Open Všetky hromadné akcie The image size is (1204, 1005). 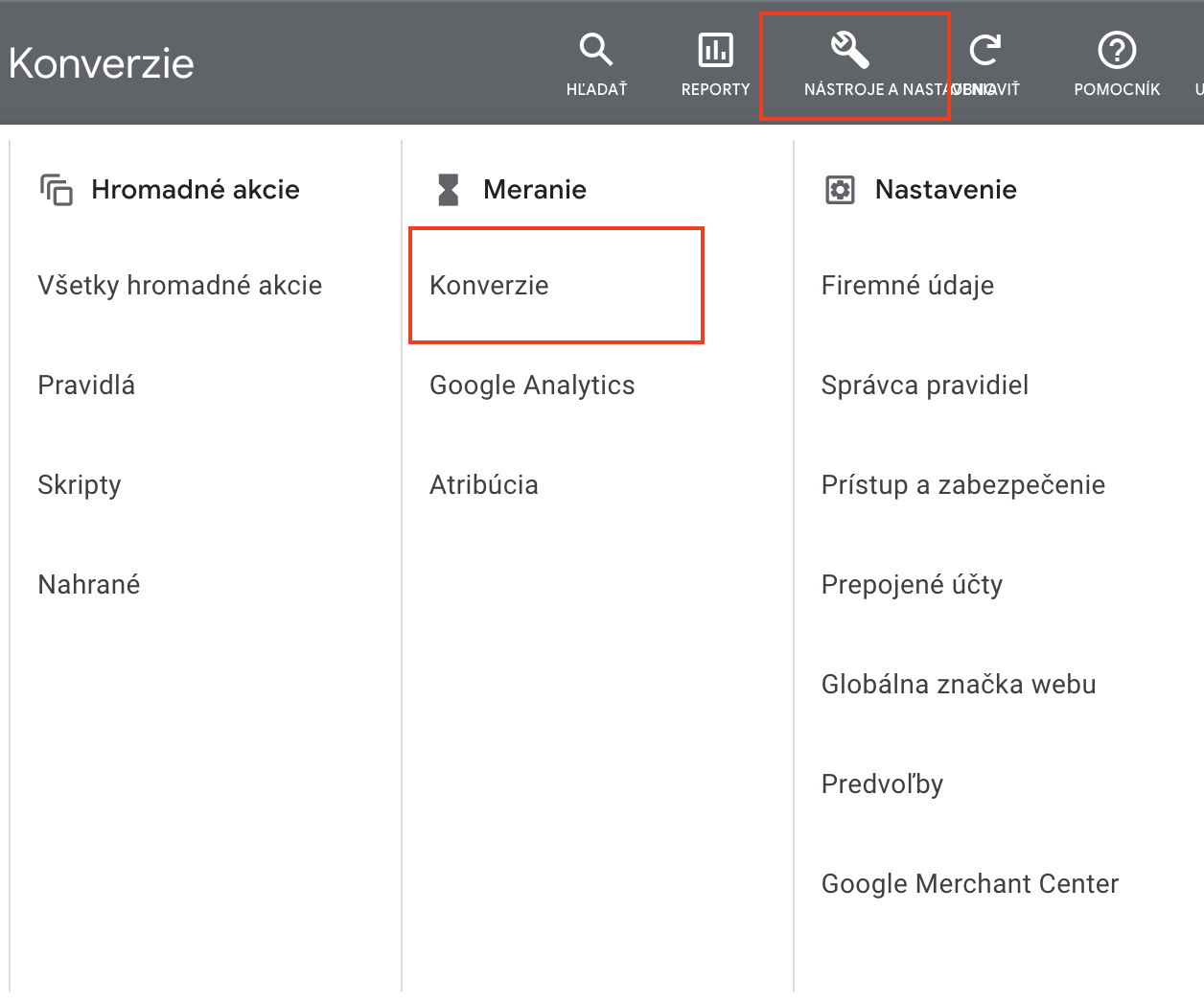coord(179,286)
